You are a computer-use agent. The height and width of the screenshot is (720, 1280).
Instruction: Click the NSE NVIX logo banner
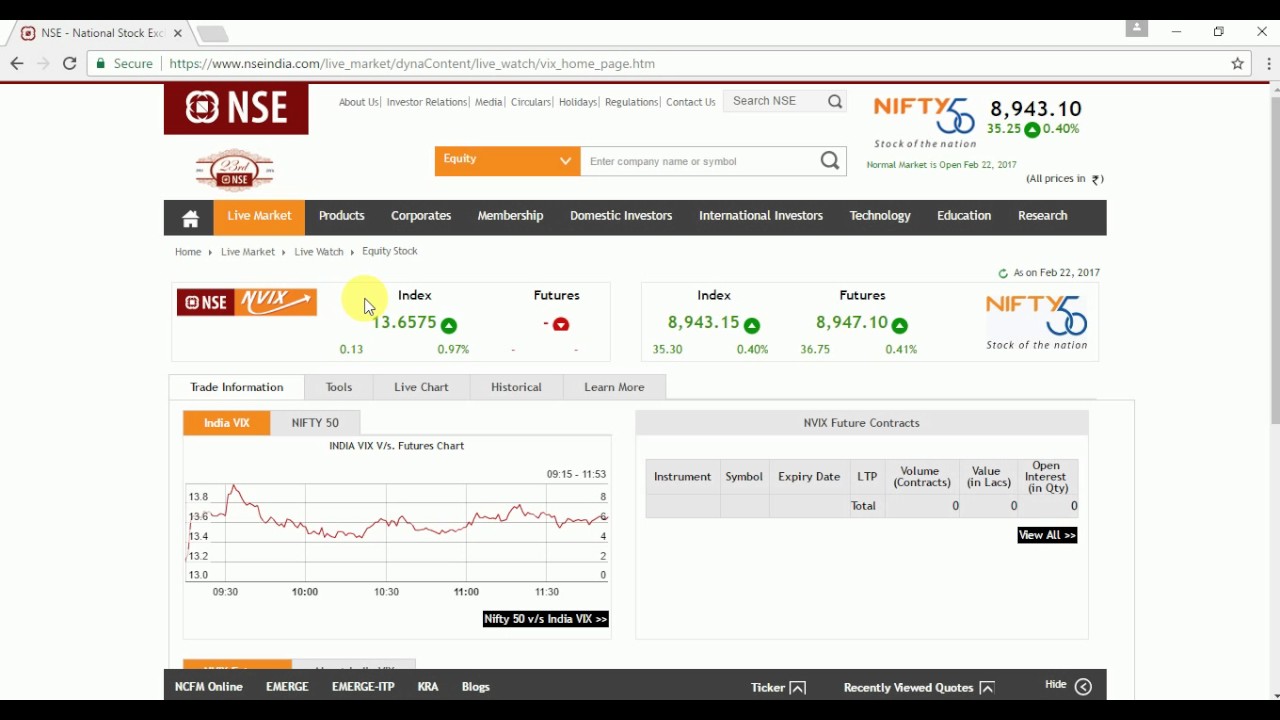pyautogui.click(x=247, y=302)
